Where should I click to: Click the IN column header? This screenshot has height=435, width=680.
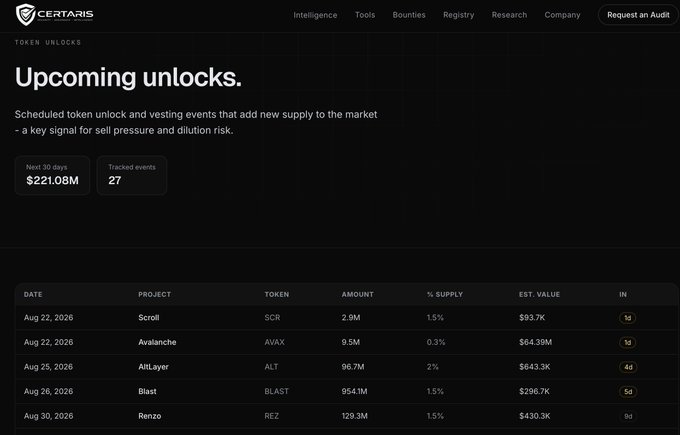[x=623, y=294]
